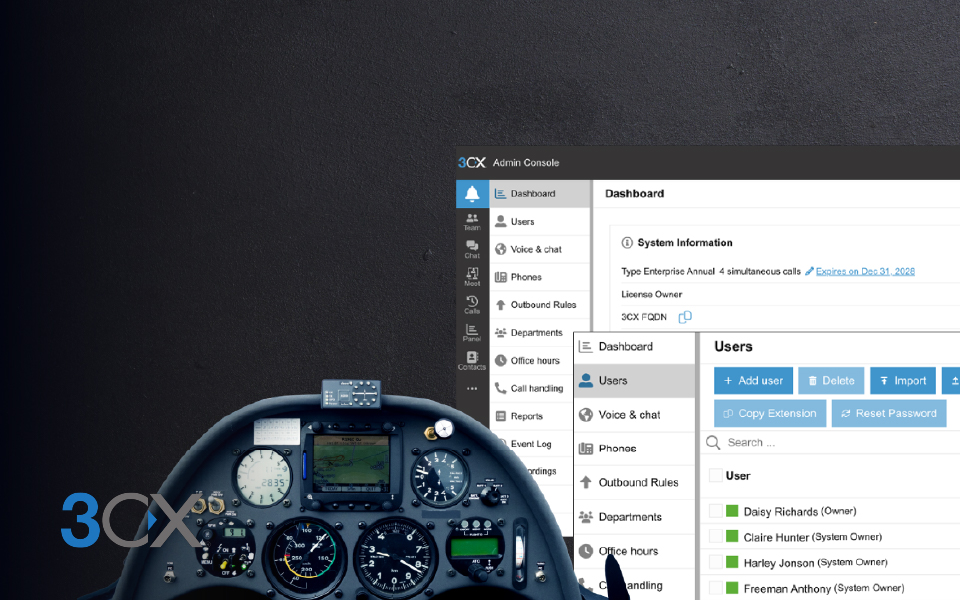
Task: Open Voice & chat in the front Users window menu
Action: [x=635, y=414]
